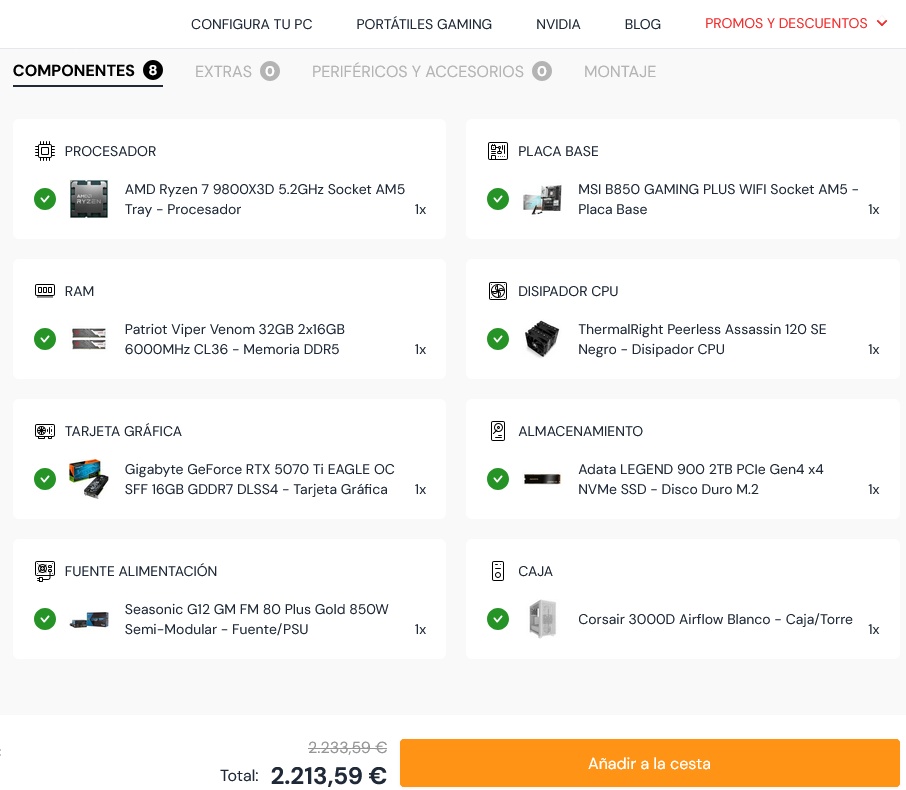Click the 1x quantity on the Procesador card
906x790 pixels.
click(x=420, y=209)
